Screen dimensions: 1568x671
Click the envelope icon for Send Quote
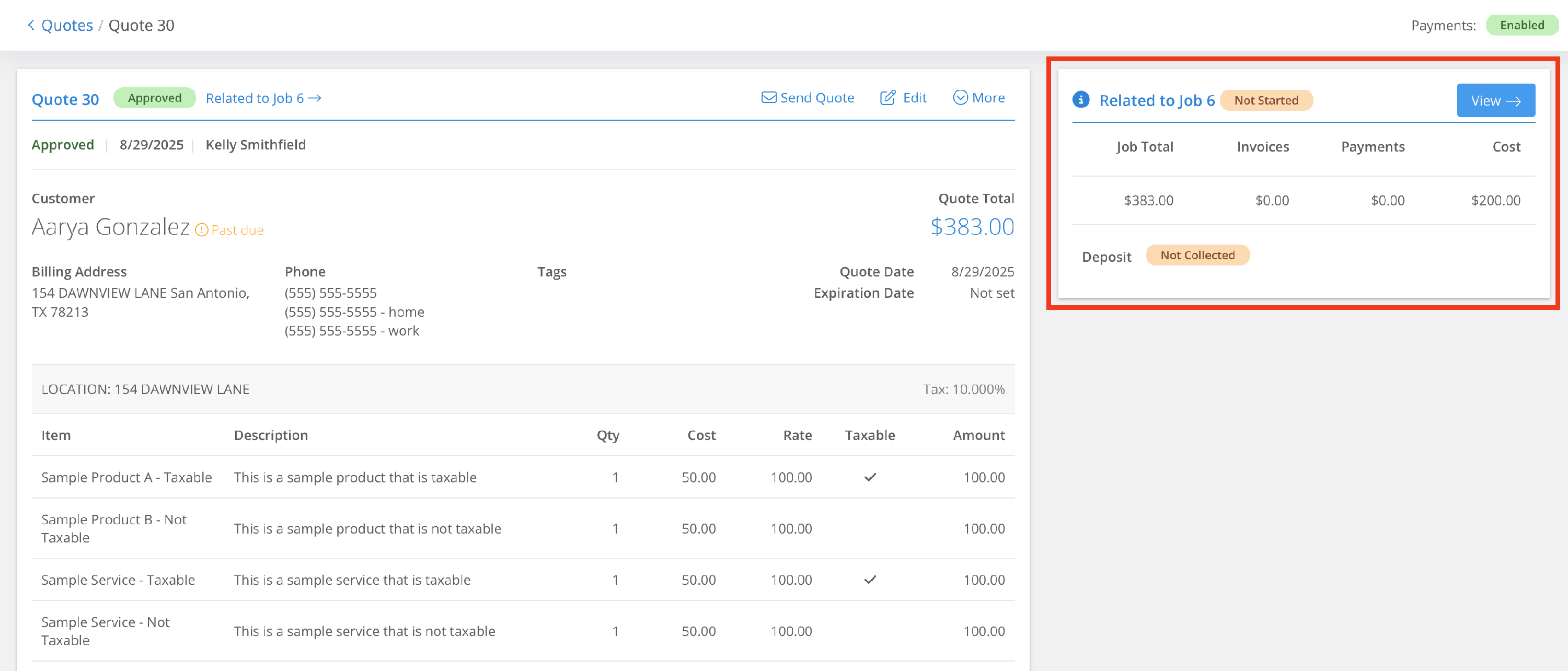point(769,97)
